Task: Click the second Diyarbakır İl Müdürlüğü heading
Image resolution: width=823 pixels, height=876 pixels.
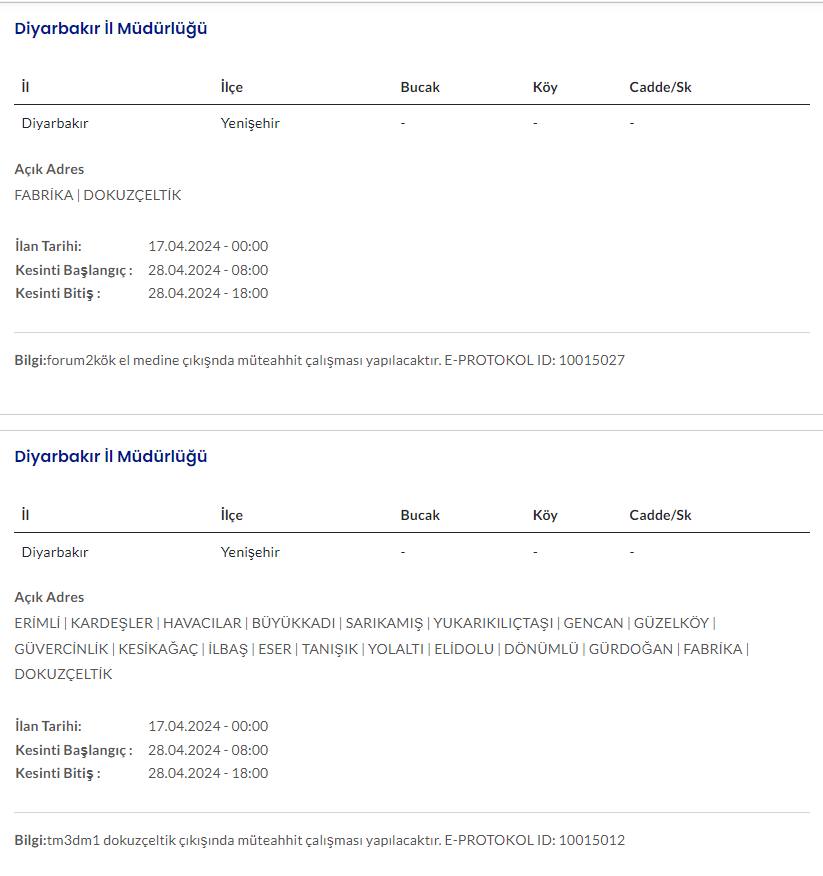Action: tap(110, 457)
